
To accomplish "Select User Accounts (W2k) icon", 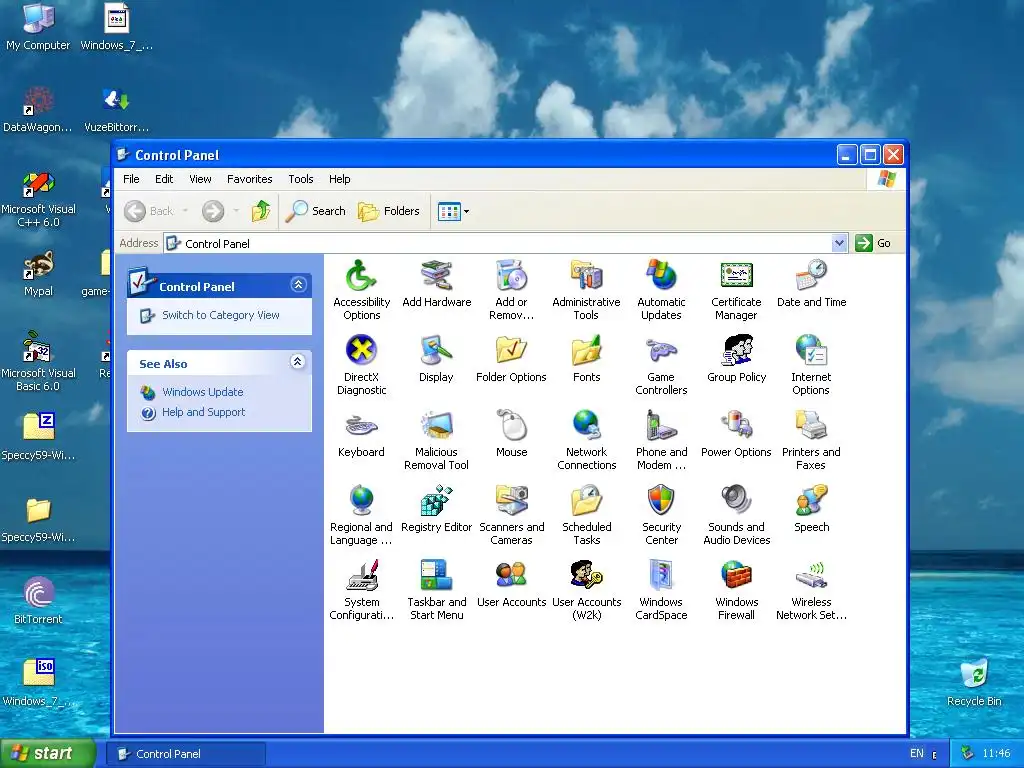I will (586, 590).
